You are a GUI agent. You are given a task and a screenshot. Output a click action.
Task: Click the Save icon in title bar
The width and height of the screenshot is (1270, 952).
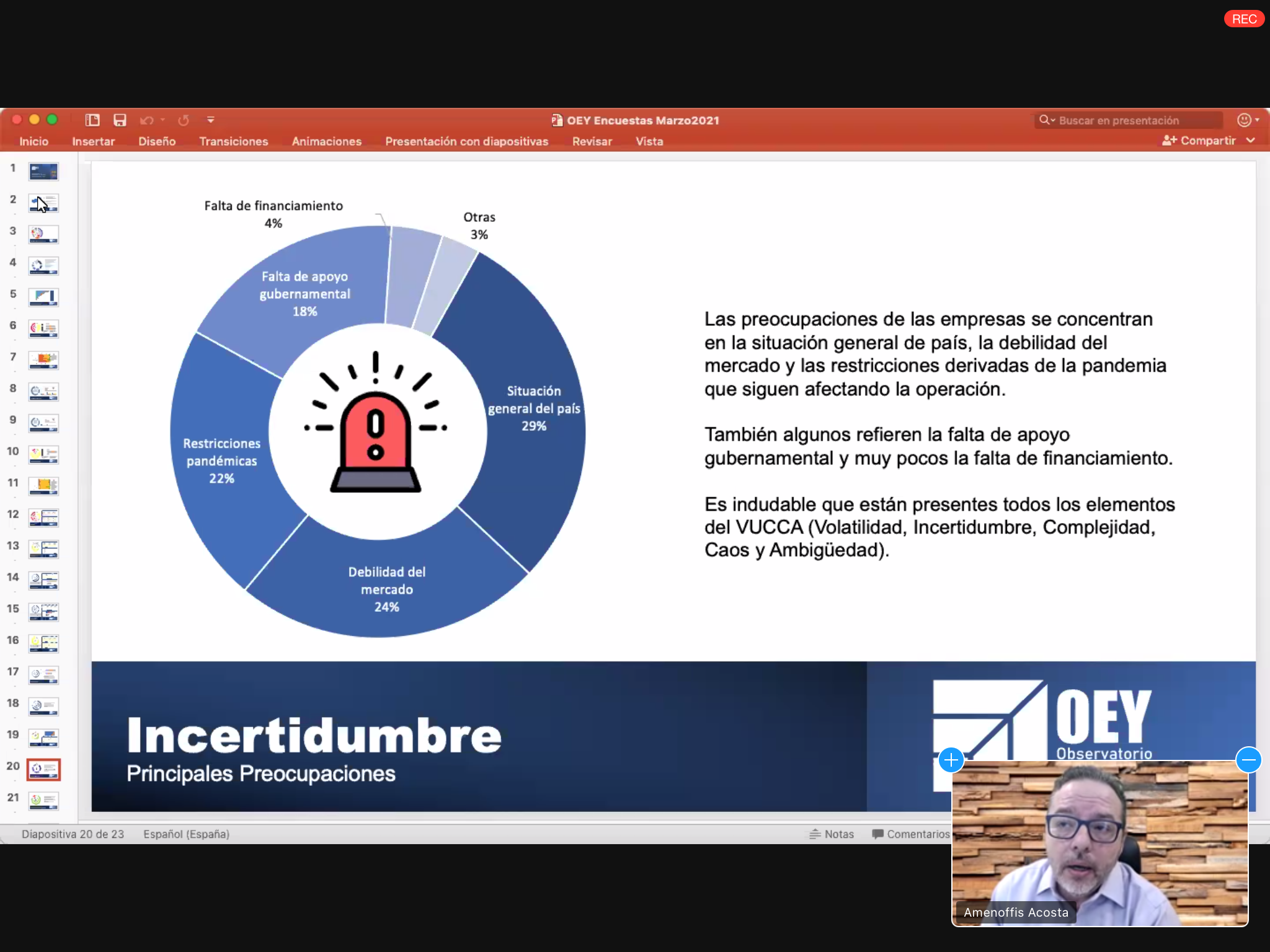click(120, 120)
